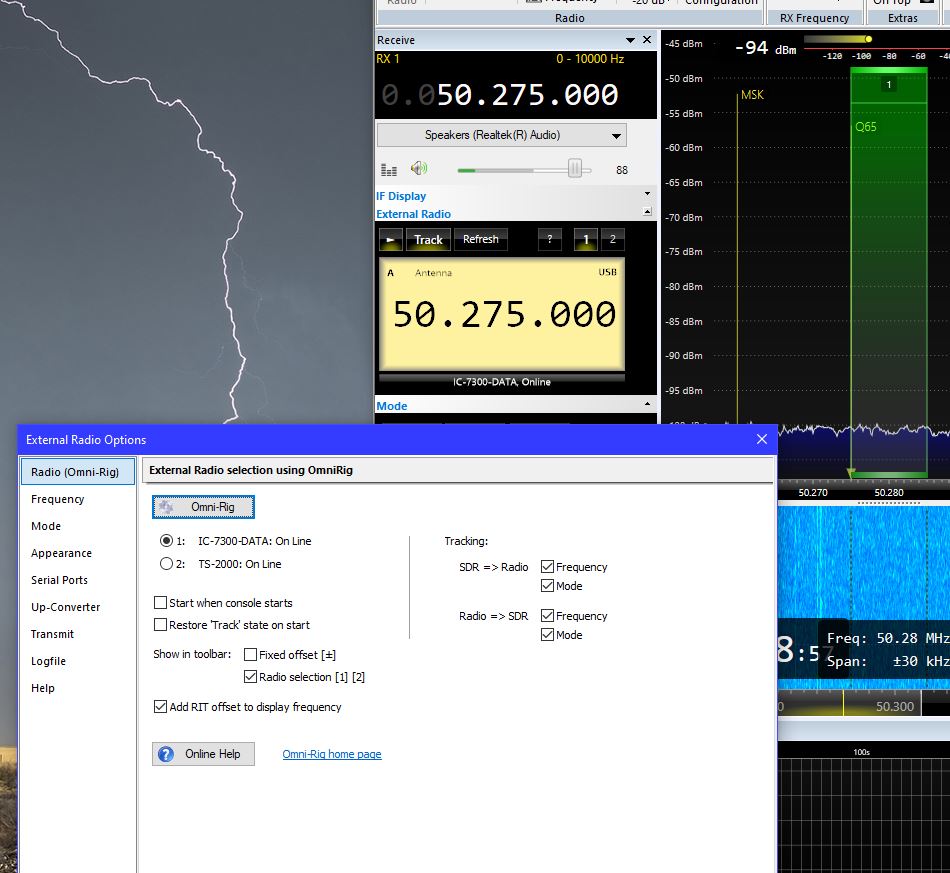
Task: Close the Receive panel
Action: (647, 40)
